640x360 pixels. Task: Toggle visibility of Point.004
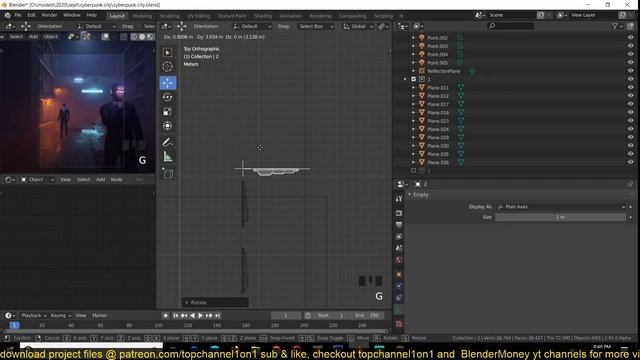click(631, 54)
